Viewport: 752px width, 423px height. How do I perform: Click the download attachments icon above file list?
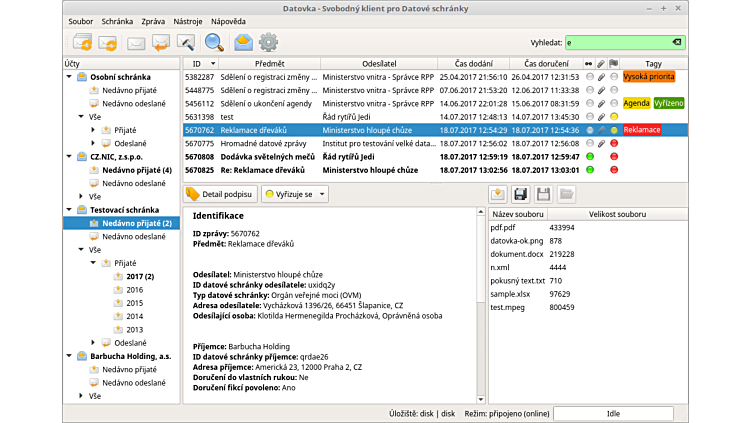click(x=497, y=194)
